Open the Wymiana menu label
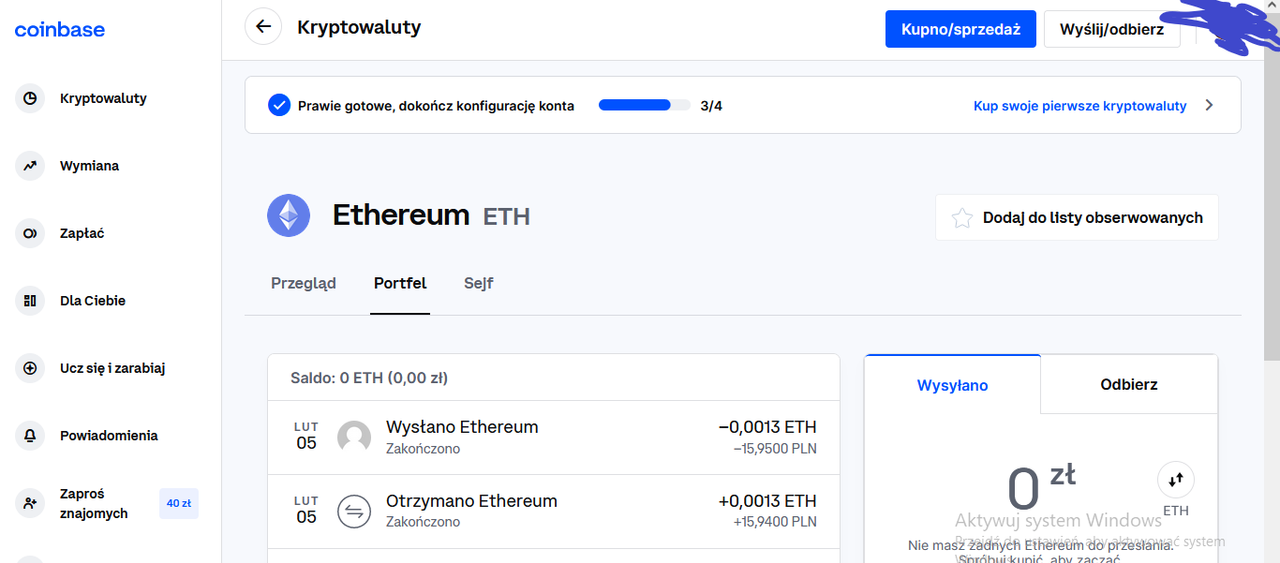Image resolution: width=1280 pixels, height=563 pixels. click(x=89, y=166)
